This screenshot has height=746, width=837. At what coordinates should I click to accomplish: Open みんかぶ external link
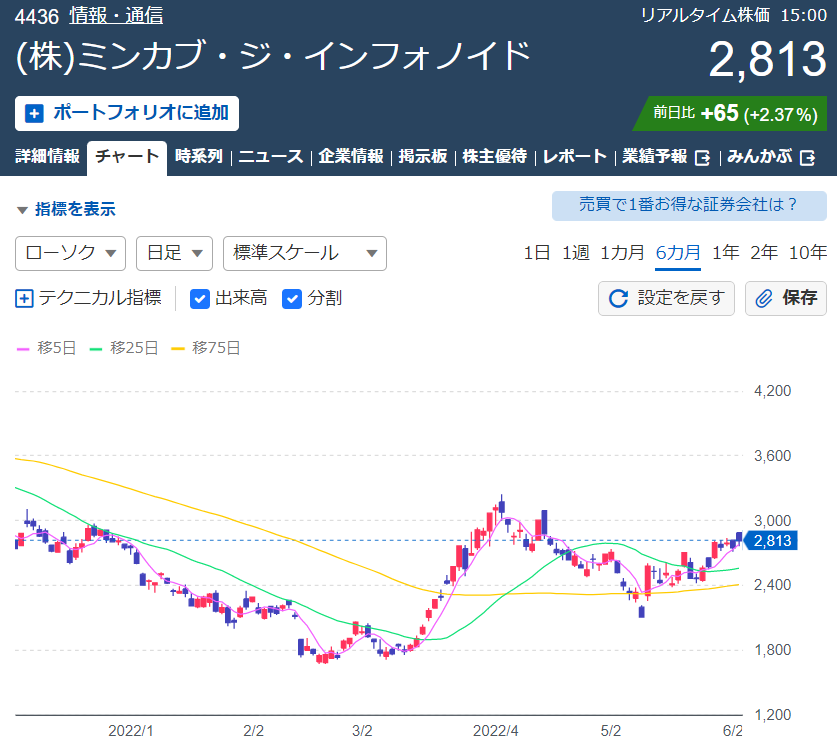tap(771, 156)
